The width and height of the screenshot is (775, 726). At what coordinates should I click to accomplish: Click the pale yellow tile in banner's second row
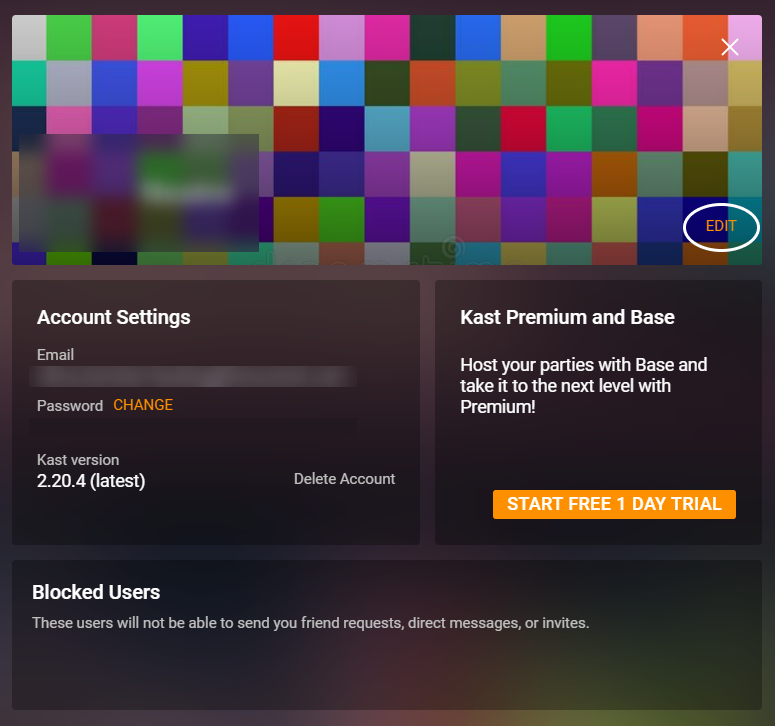click(296, 83)
